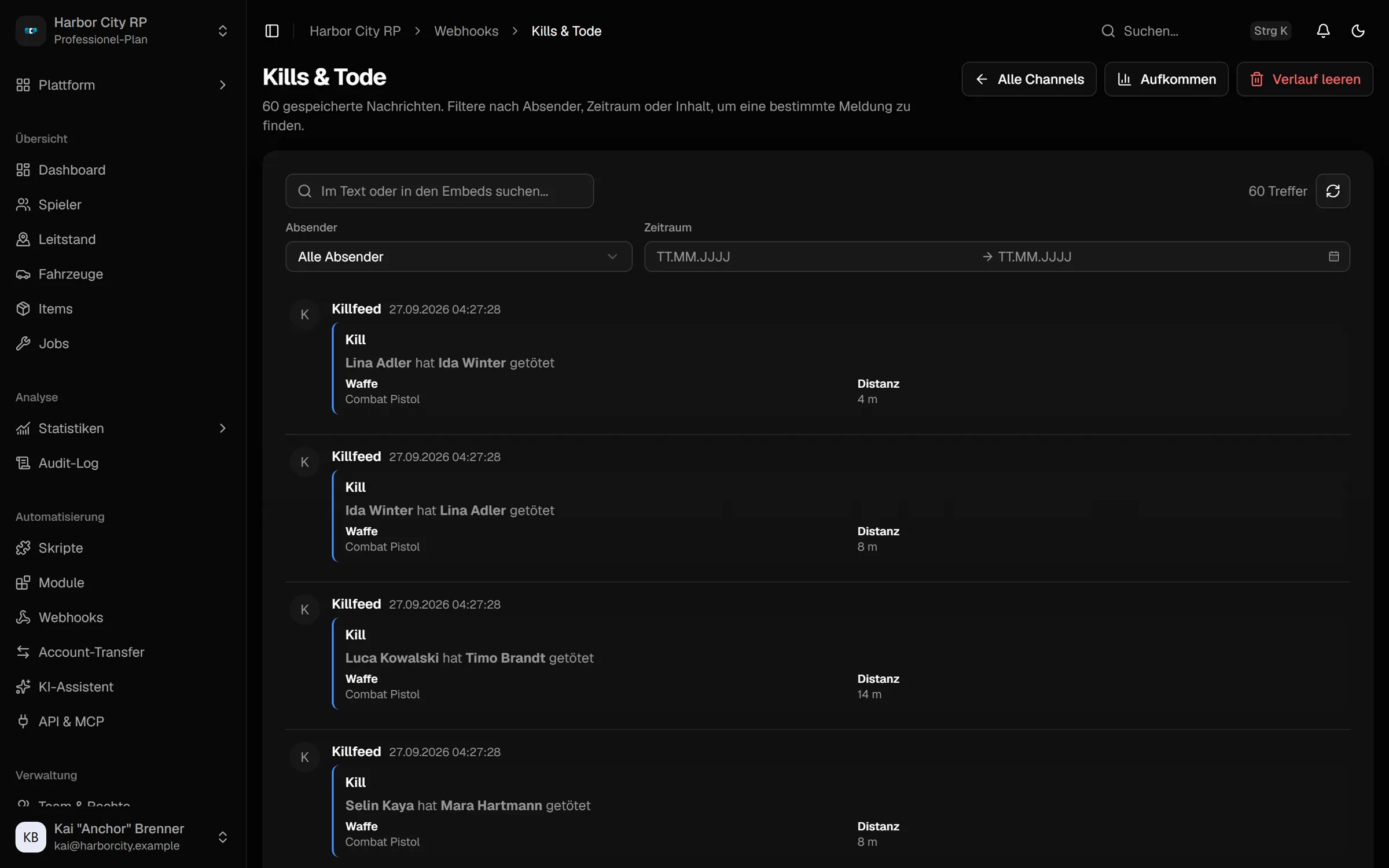Viewport: 1389px width, 868px height.
Task: Click the '14 m' distance value
Action: (869, 694)
